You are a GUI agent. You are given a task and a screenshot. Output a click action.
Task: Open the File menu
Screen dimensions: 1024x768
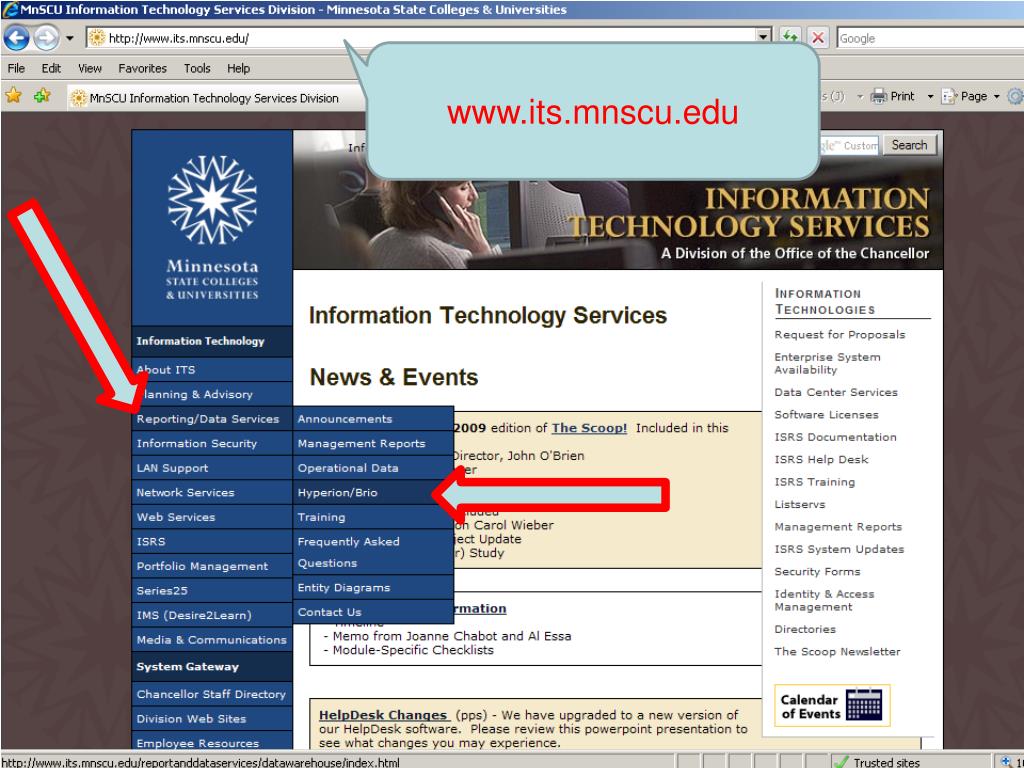point(16,68)
